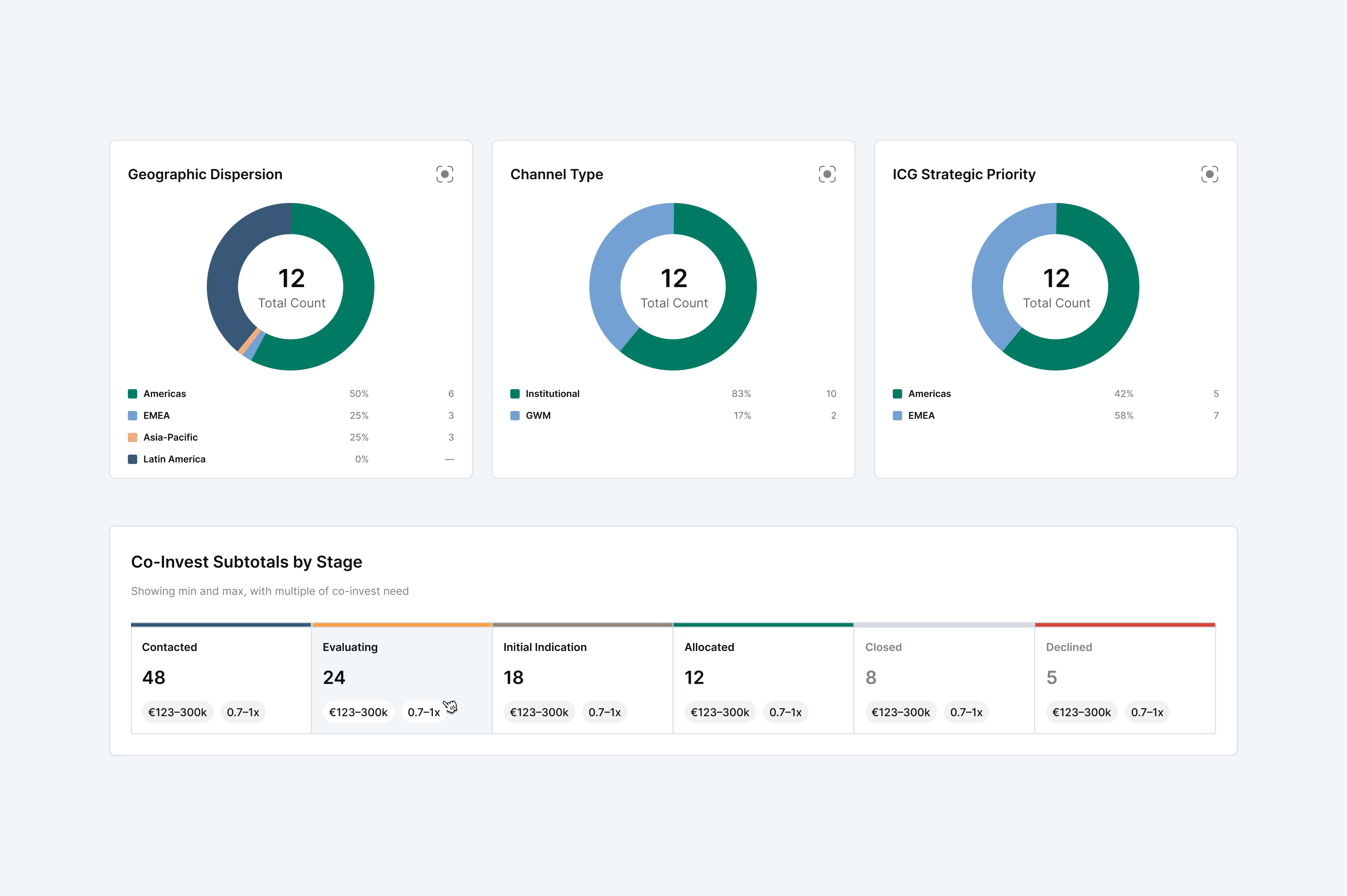Click the Geographic Dispersion donut chart center

pos(291,287)
